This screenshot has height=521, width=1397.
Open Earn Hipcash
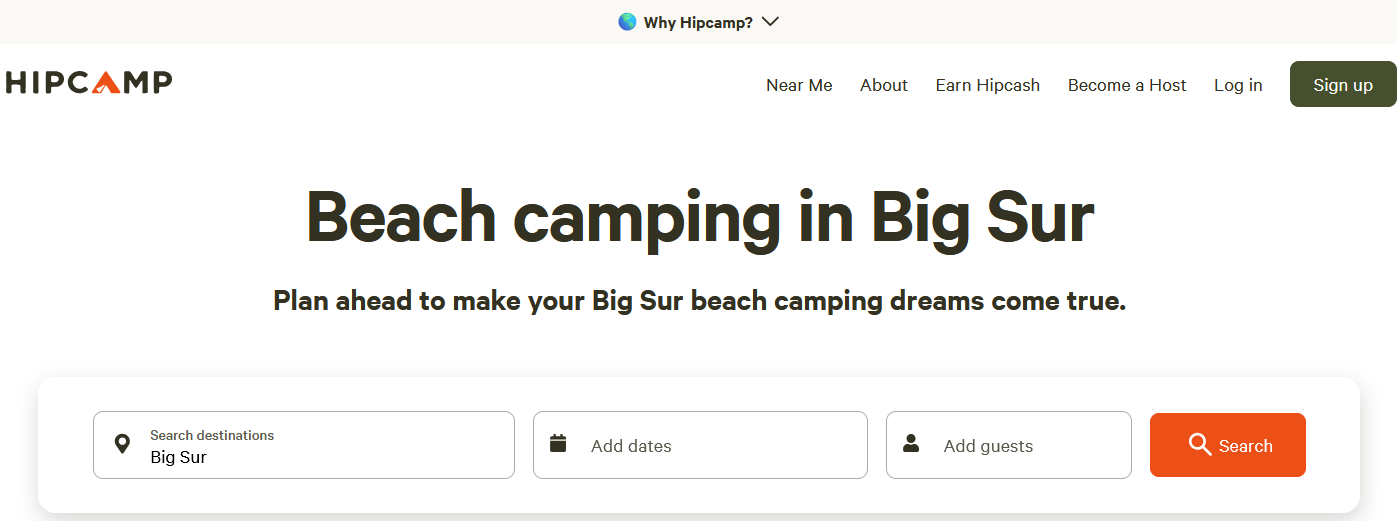point(988,85)
